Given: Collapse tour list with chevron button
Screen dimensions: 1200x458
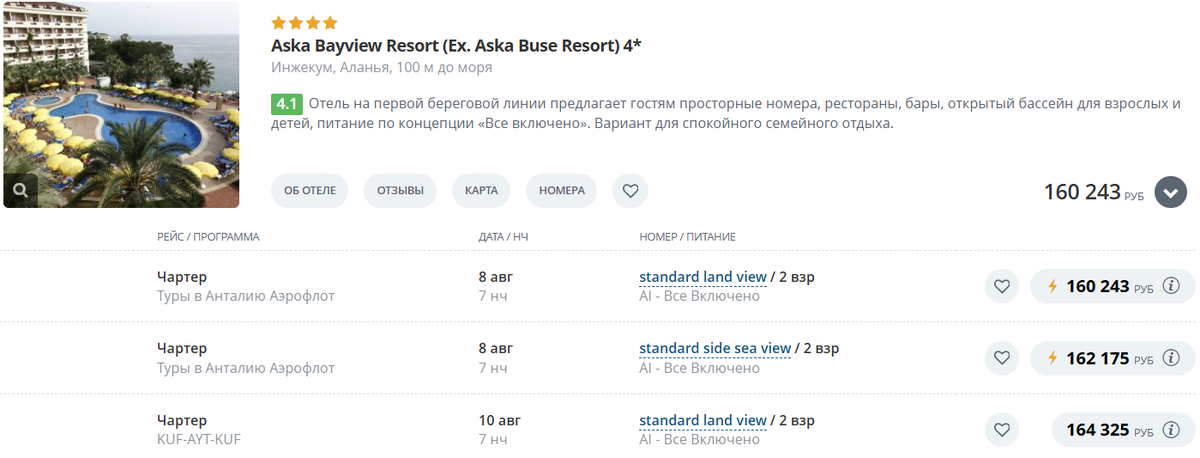Looking at the screenshot, I should [x=1170, y=192].
